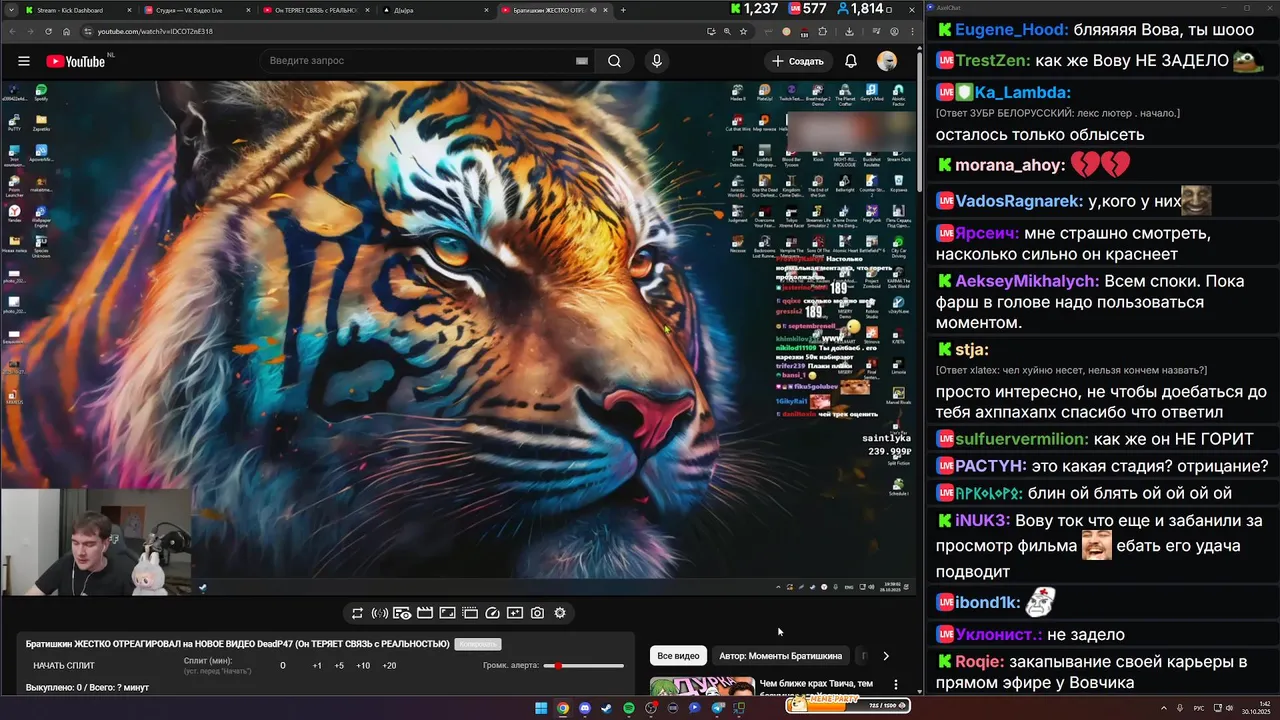Take a screenshot with the camera icon
Image resolution: width=1280 pixels, height=720 pixels.
pos(537,613)
